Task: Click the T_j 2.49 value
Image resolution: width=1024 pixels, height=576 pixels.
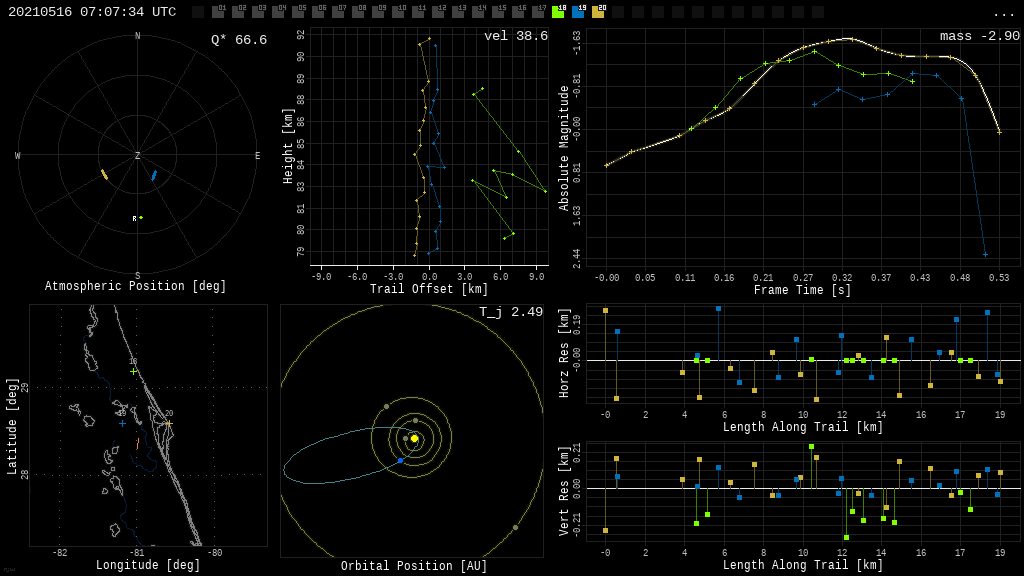Action: click(x=511, y=312)
